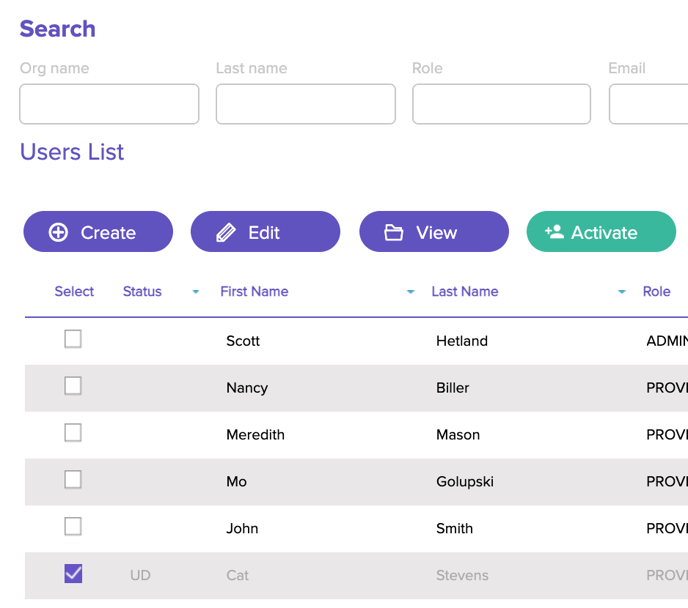Image resolution: width=688 pixels, height=608 pixels.
Task: Click into the Last name search box
Action: (305, 104)
